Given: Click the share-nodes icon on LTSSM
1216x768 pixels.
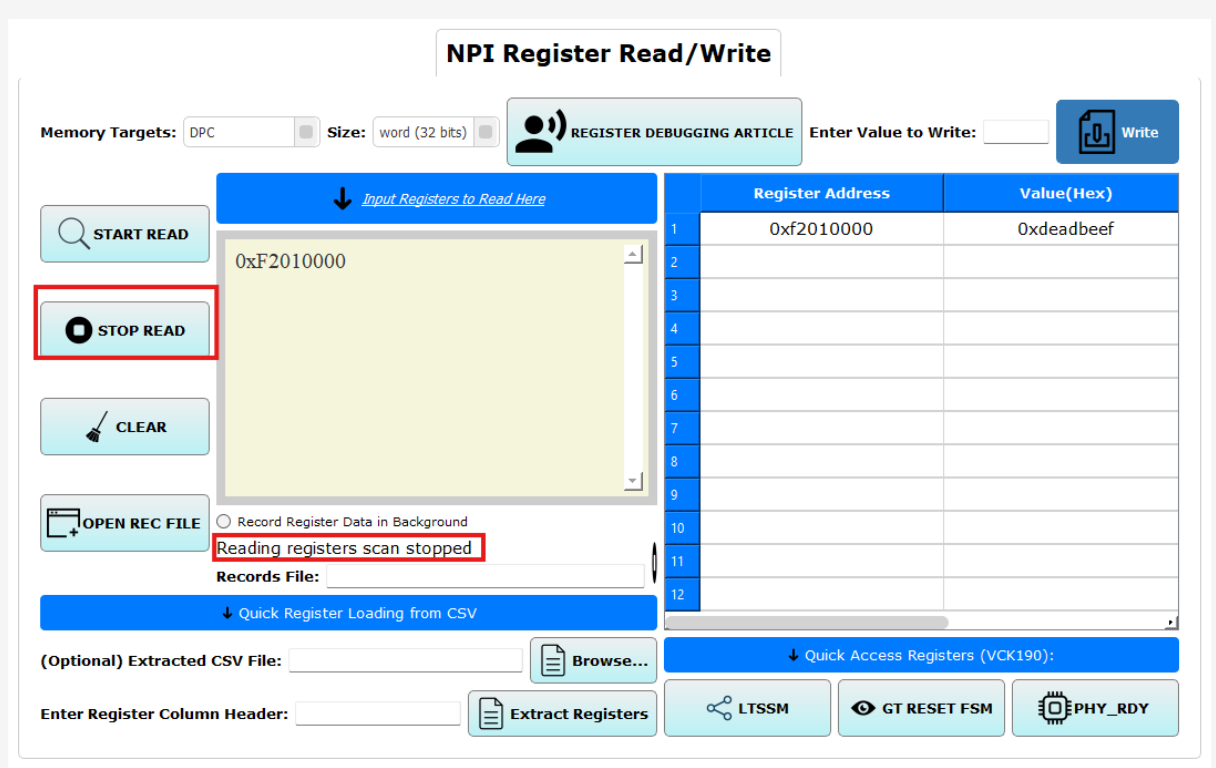Looking at the screenshot, I should 719,708.
